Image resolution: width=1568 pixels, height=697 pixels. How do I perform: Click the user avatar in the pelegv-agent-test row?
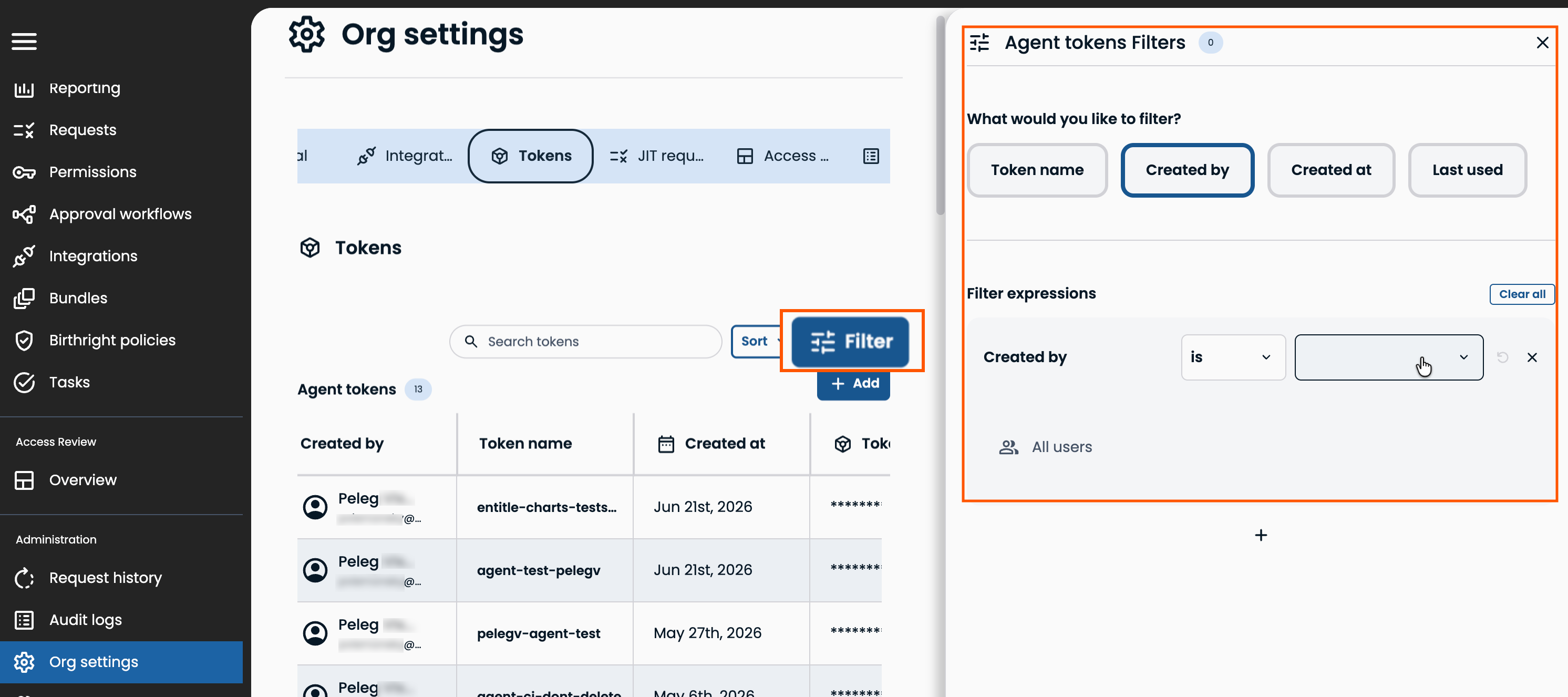tap(315, 633)
